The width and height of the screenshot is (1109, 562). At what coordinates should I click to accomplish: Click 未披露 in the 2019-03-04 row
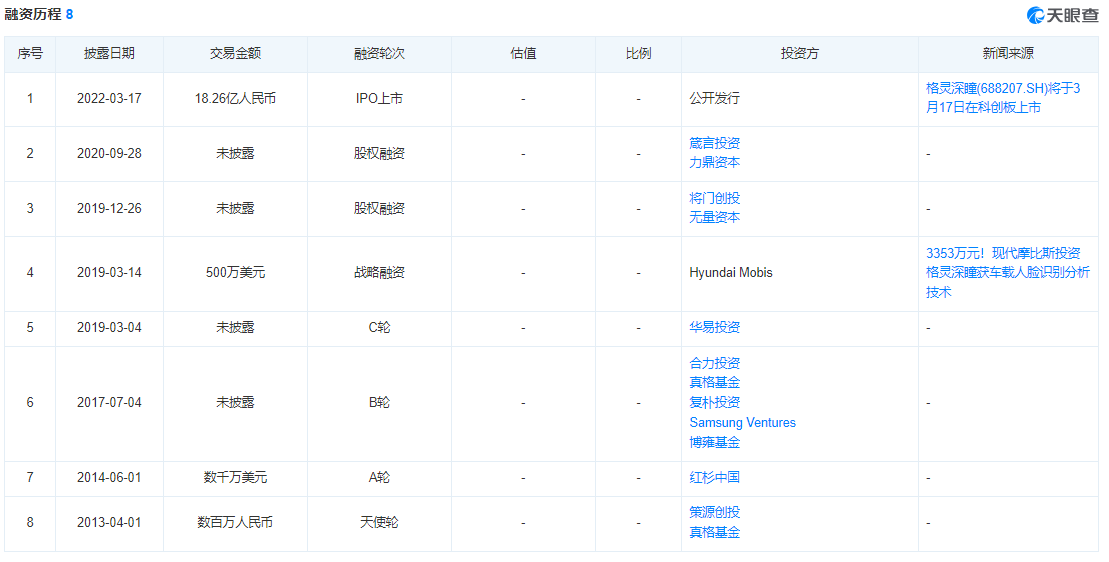point(236,328)
